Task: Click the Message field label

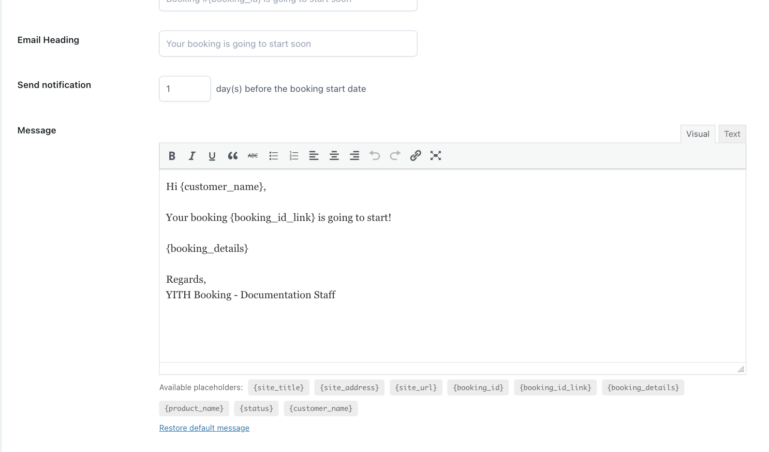Action: point(37,130)
